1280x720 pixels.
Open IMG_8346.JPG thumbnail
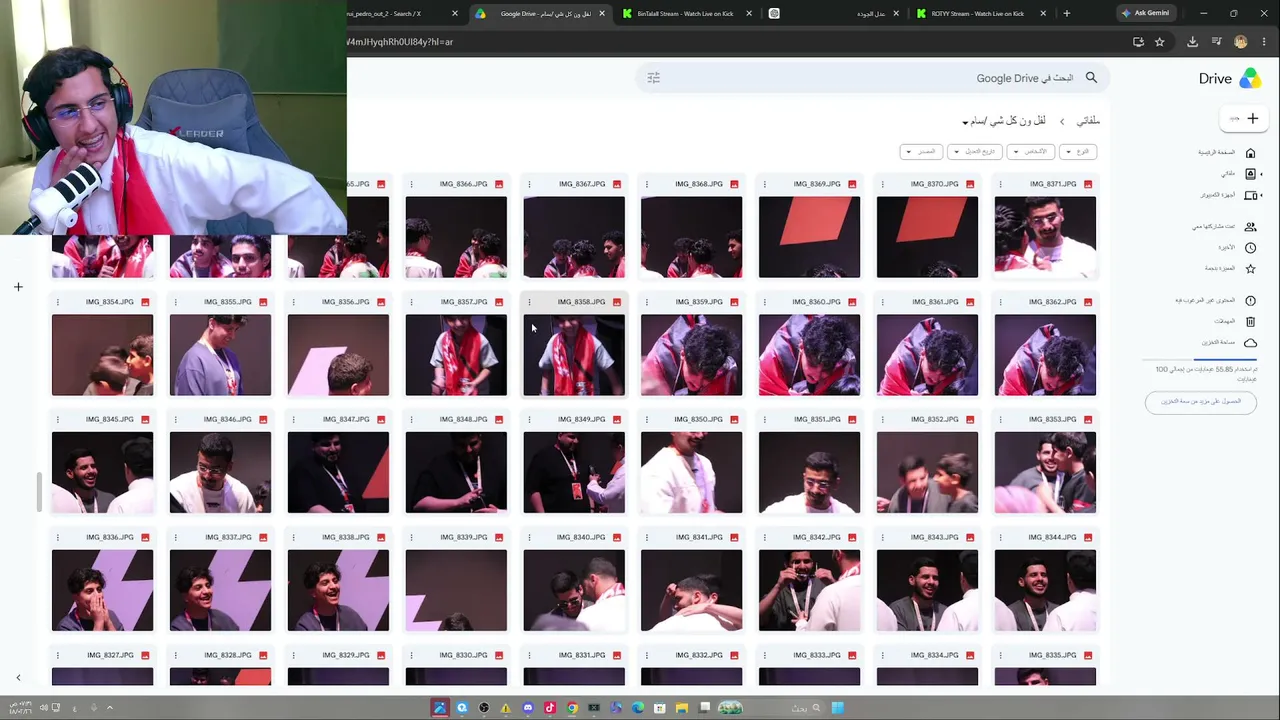[220, 473]
